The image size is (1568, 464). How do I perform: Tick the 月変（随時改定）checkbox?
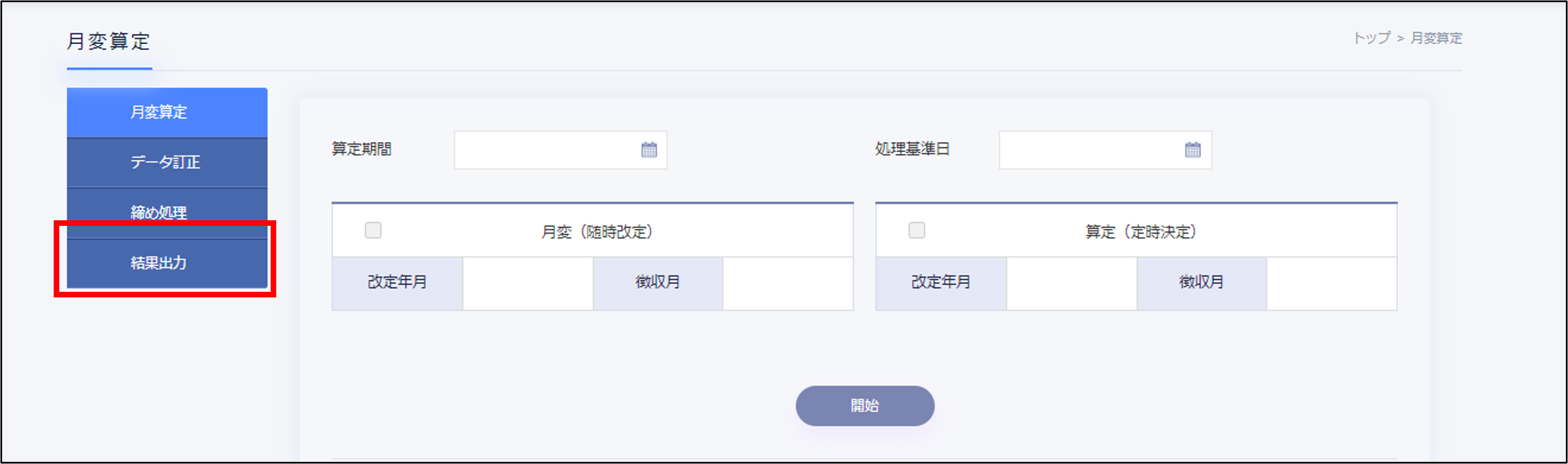click(373, 230)
